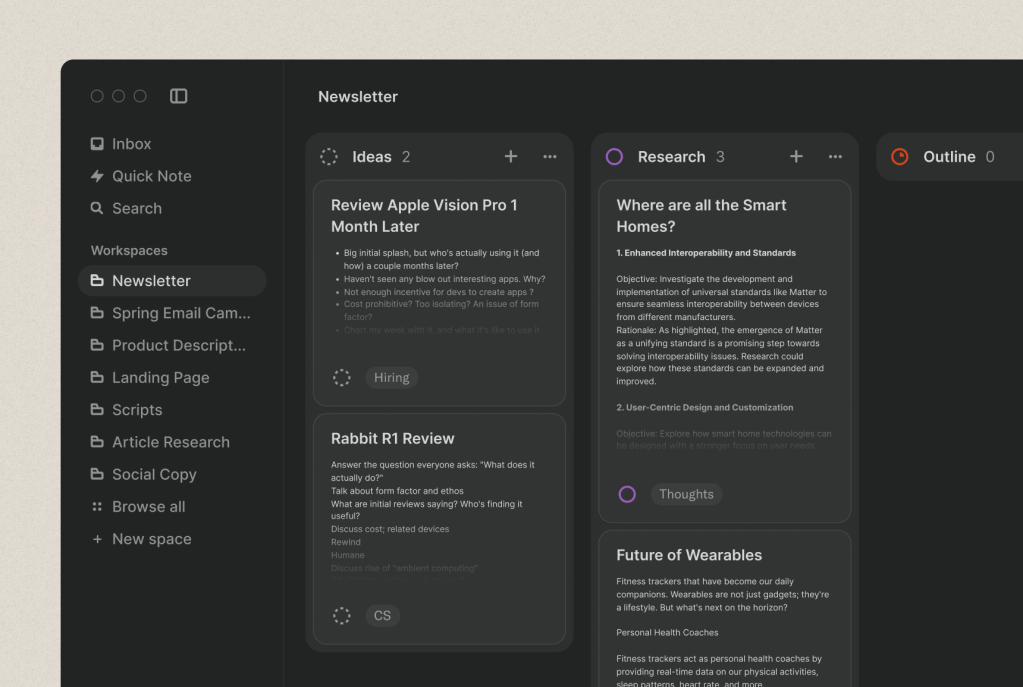Click the folder icon next to Article Research
This screenshot has width=1023, height=687.
(97, 441)
